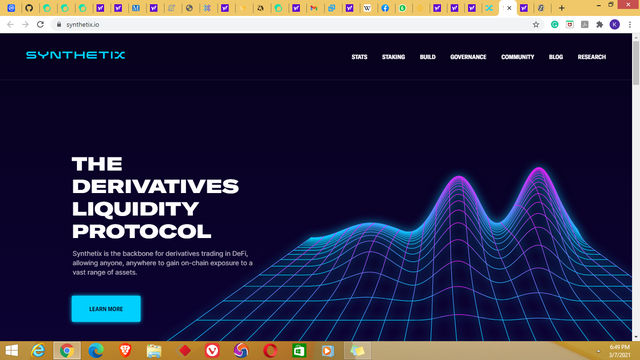This screenshot has height=360, width=640.
Task: Open the taskbar clock and date
Action: tap(620, 351)
